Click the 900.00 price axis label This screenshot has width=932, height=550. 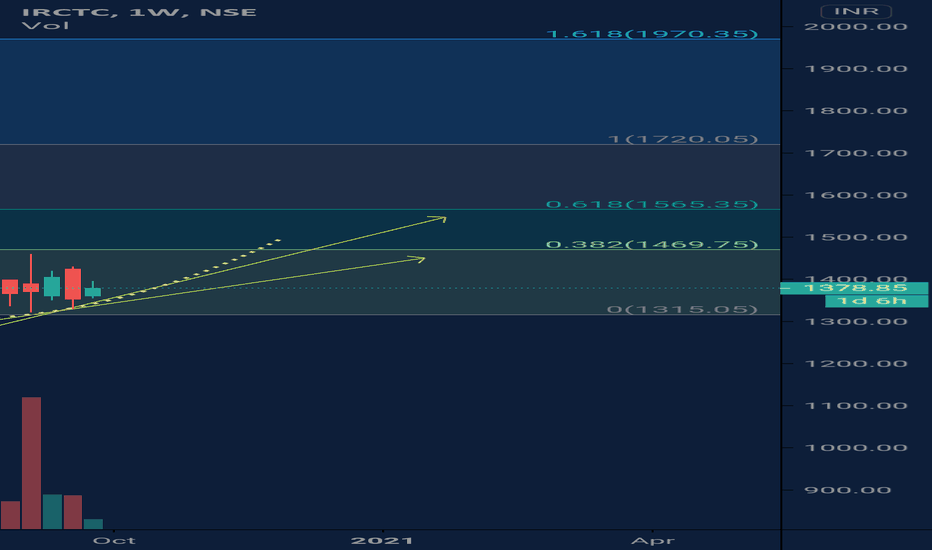click(847, 491)
